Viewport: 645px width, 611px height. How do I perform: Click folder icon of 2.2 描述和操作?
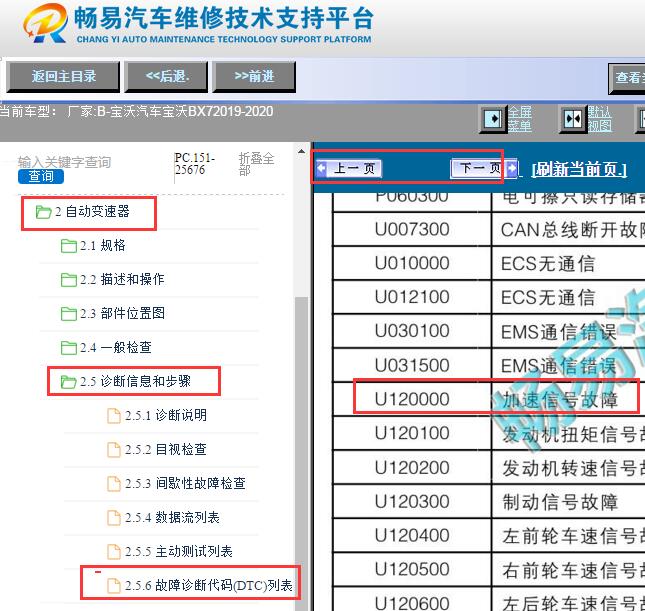click(x=69, y=280)
